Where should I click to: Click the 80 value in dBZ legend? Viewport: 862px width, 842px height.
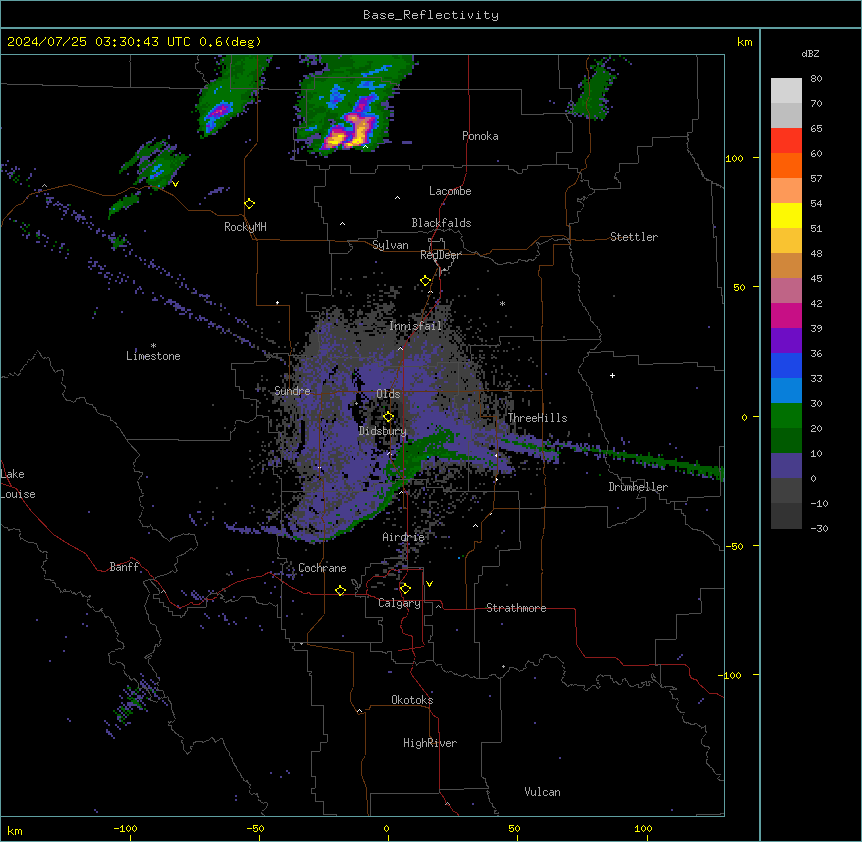[816, 79]
